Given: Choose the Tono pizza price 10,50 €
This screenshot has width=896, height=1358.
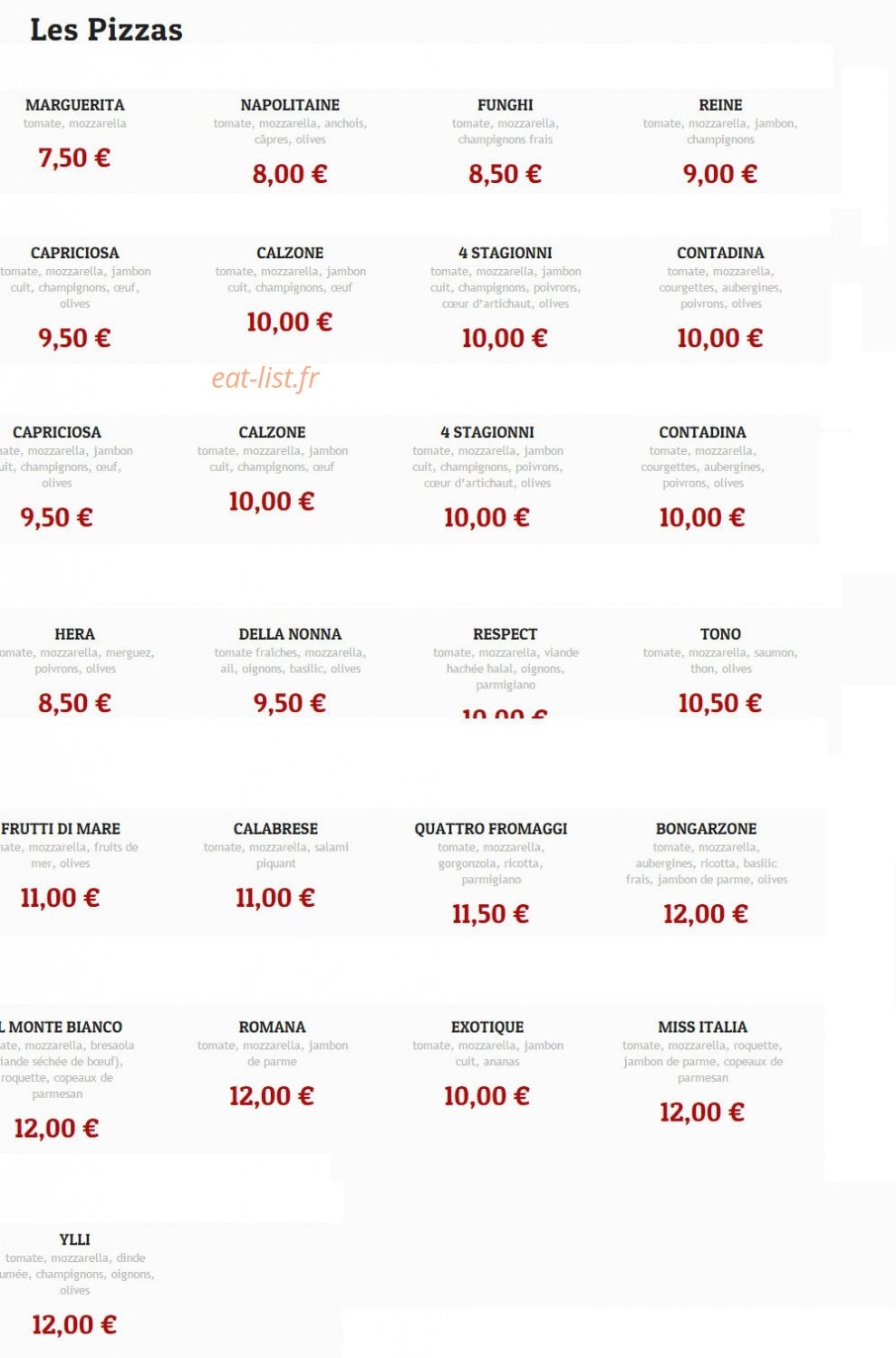Looking at the screenshot, I should tap(720, 703).
